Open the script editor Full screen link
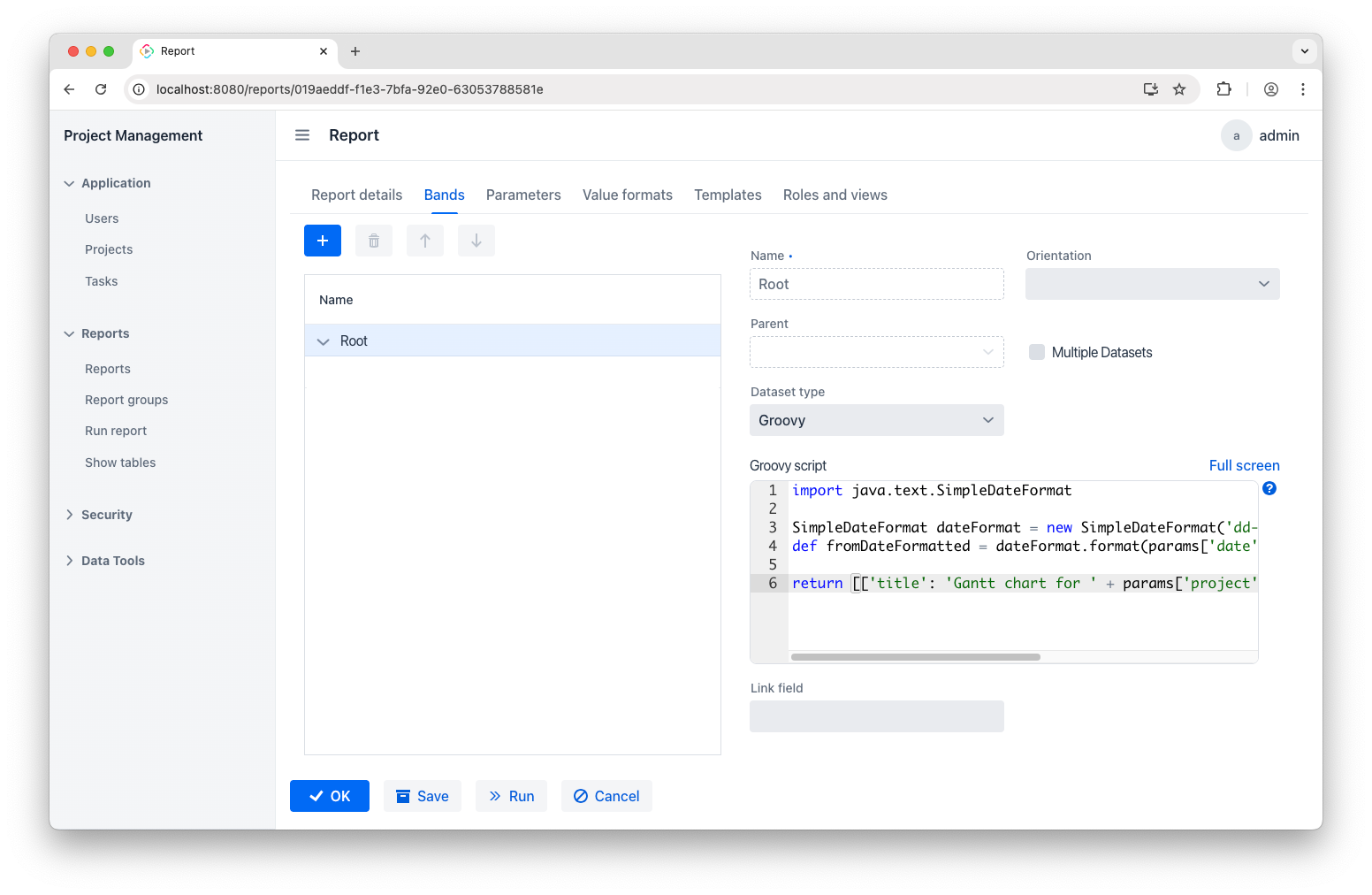The height and width of the screenshot is (895, 1372). (x=1244, y=465)
